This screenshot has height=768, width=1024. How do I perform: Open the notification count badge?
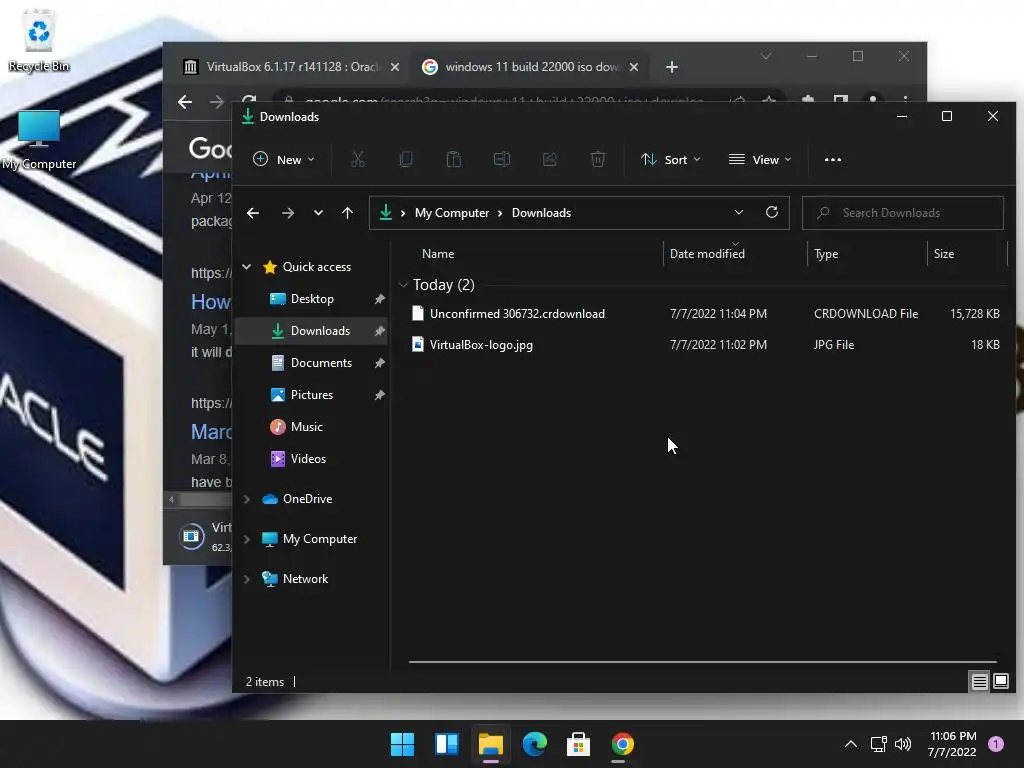coord(996,744)
